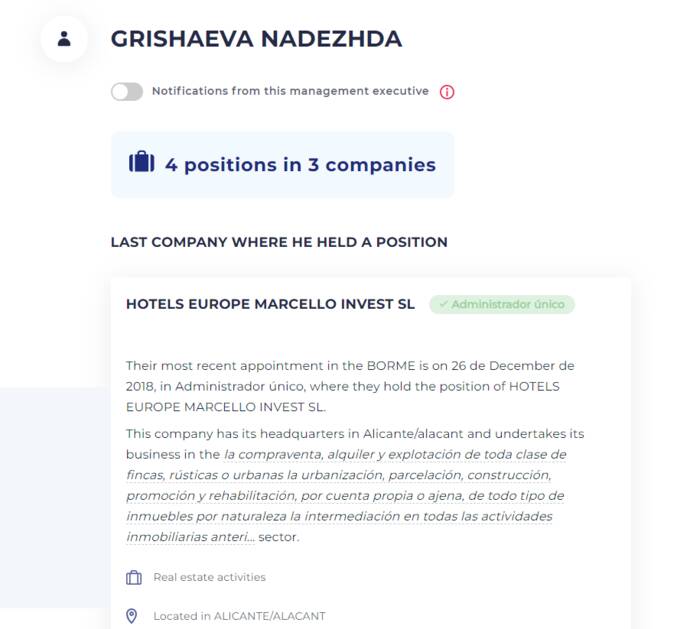680x629 pixels.
Task: Click the notifications toggle label text
Action: tap(290, 91)
